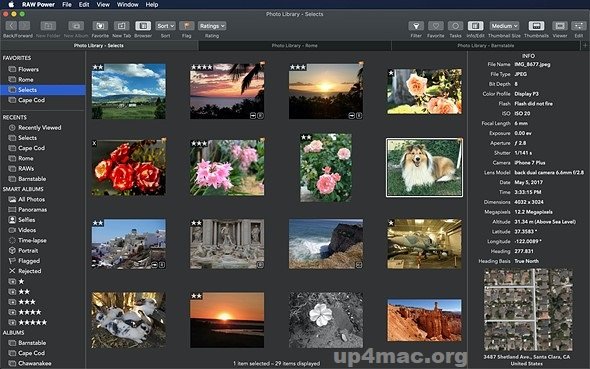Open the Sort dropdown

coord(166,26)
